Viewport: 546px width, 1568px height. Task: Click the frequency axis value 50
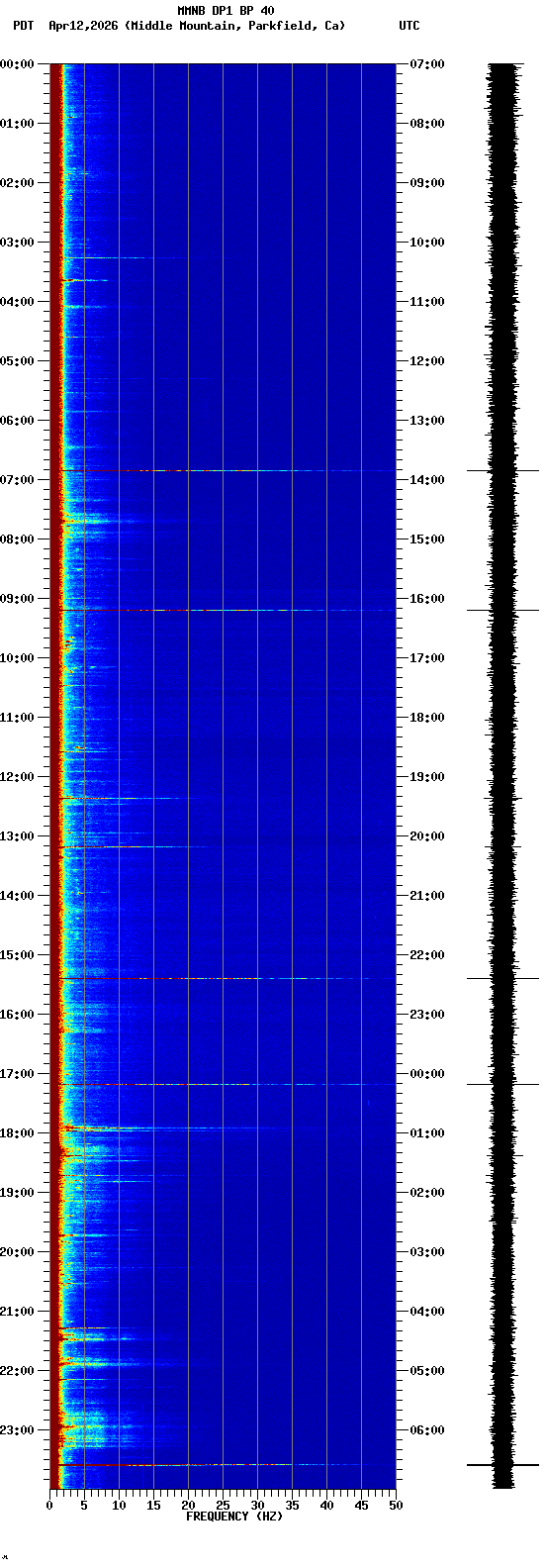[x=396, y=1506]
